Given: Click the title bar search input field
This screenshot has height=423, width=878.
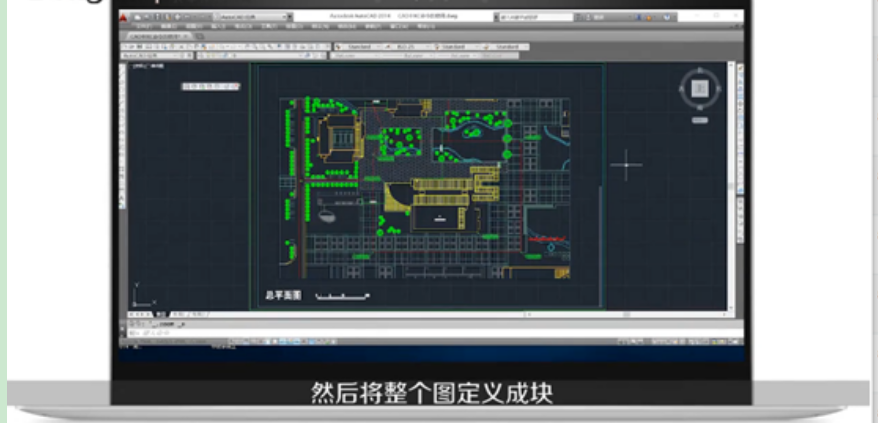Looking at the screenshot, I should [x=536, y=17].
